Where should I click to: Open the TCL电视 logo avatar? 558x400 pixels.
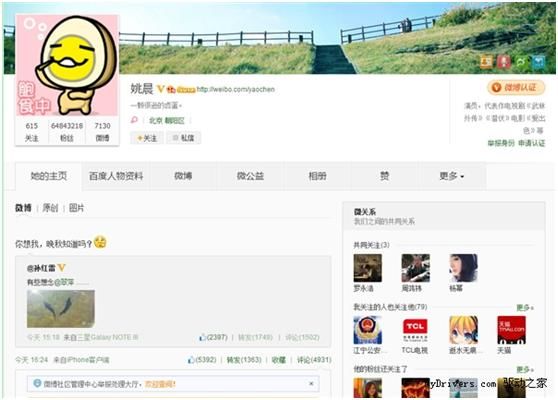point(415,330)
